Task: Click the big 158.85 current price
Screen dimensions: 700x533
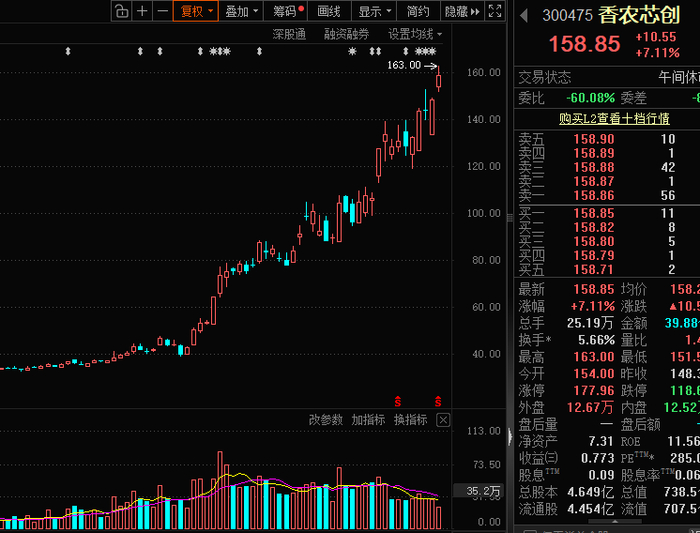Action: click(x=584, y=44)
